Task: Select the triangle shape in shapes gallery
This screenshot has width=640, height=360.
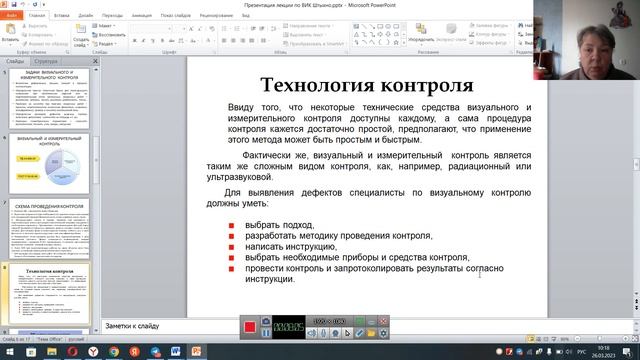Action: tap(356, 34)
